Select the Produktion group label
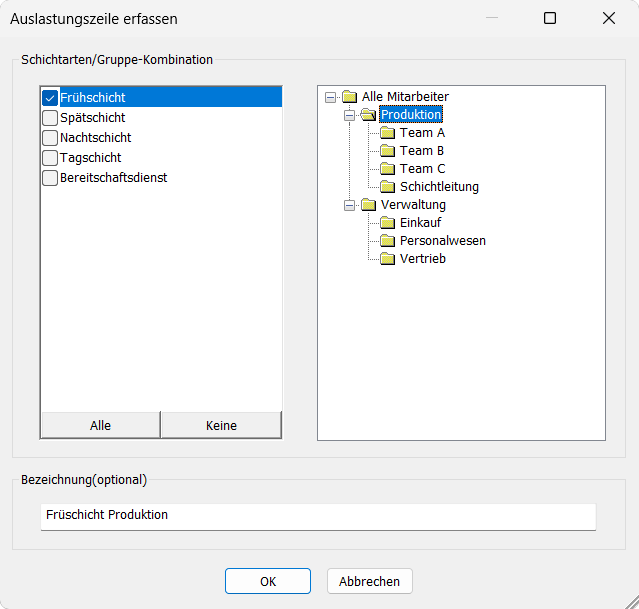 [x=411, y=115]
